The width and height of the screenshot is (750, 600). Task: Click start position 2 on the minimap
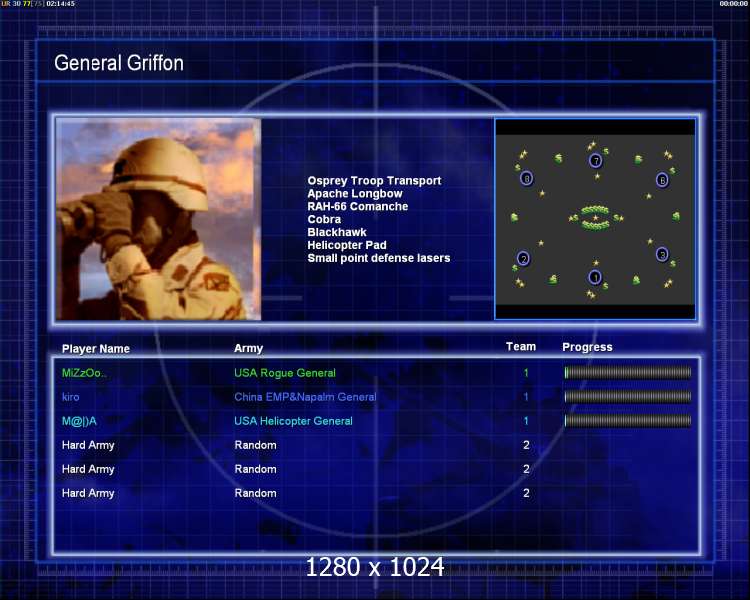click(523, 259)
